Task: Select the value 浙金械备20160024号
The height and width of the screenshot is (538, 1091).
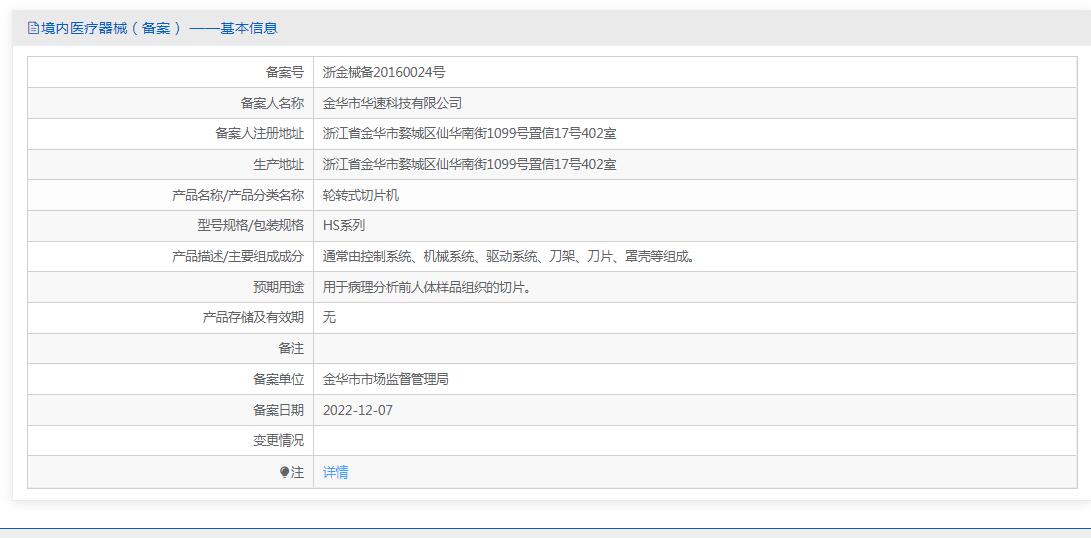Action: pyautogui.click(x=384, y=72)
